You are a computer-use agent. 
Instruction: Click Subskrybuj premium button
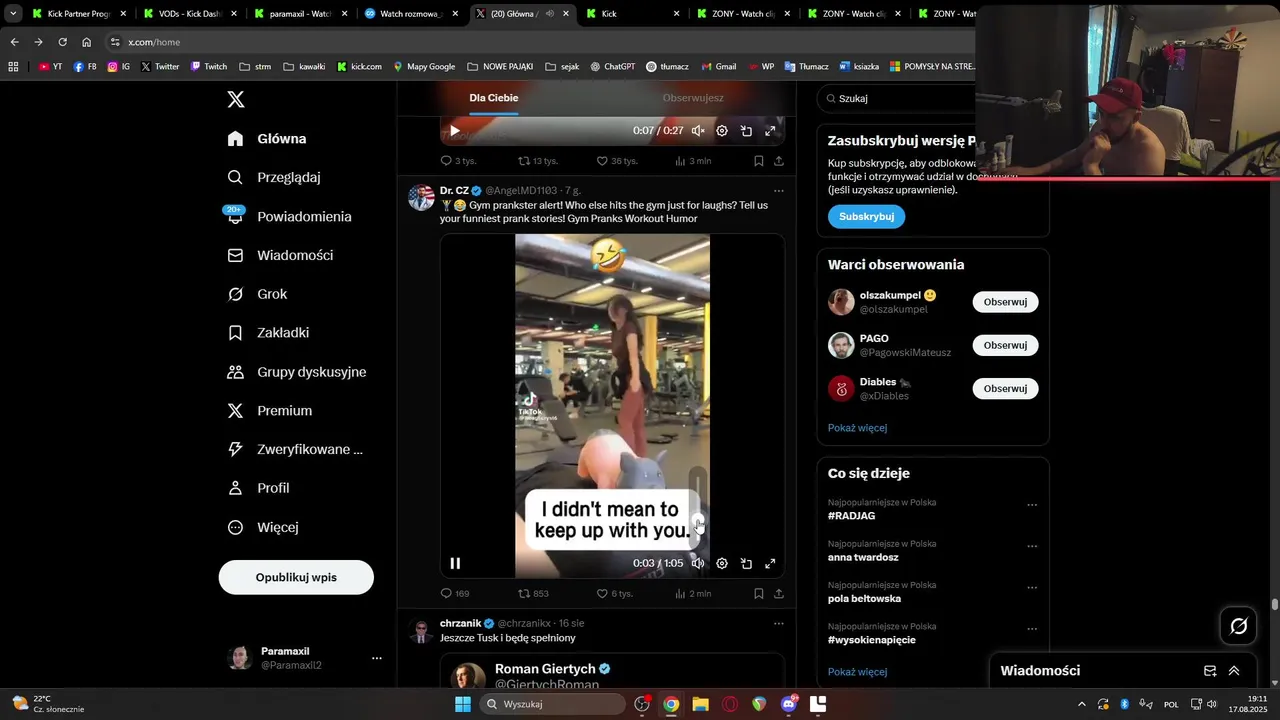click(x=866, y=216)
